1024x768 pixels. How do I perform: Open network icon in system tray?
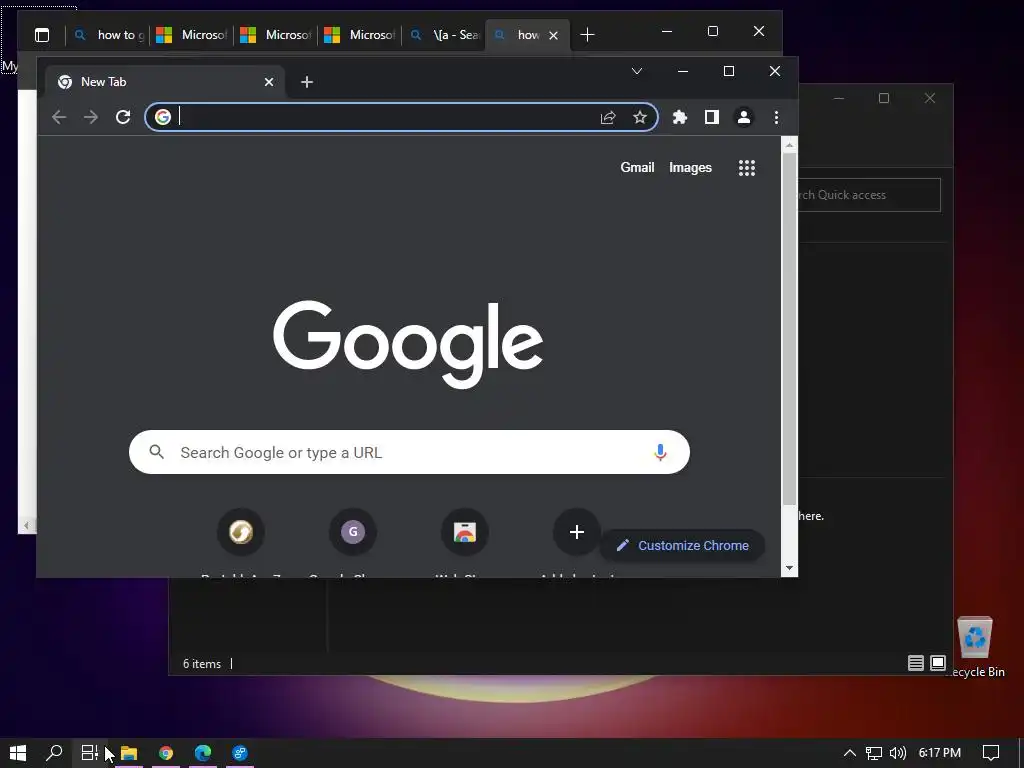click(874, 753)
